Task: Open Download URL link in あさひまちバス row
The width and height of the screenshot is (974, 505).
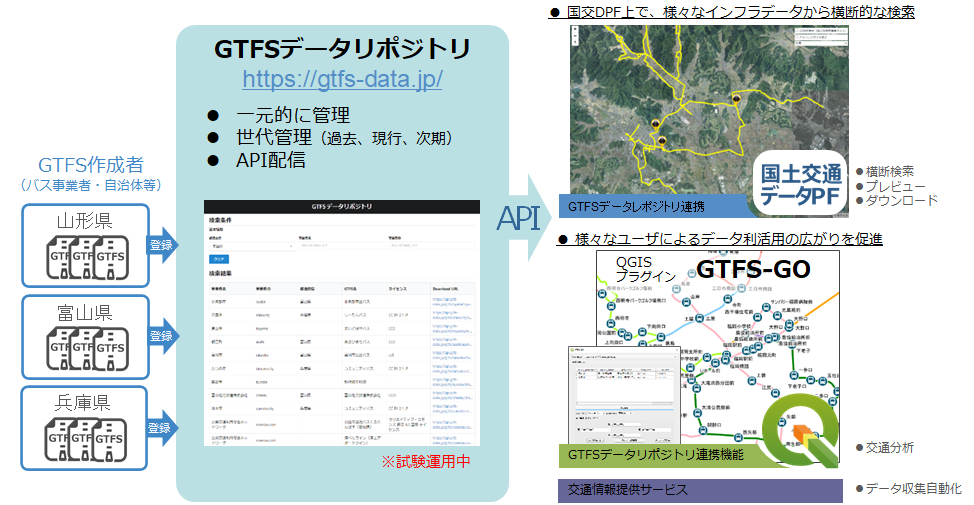Action: 452,342
